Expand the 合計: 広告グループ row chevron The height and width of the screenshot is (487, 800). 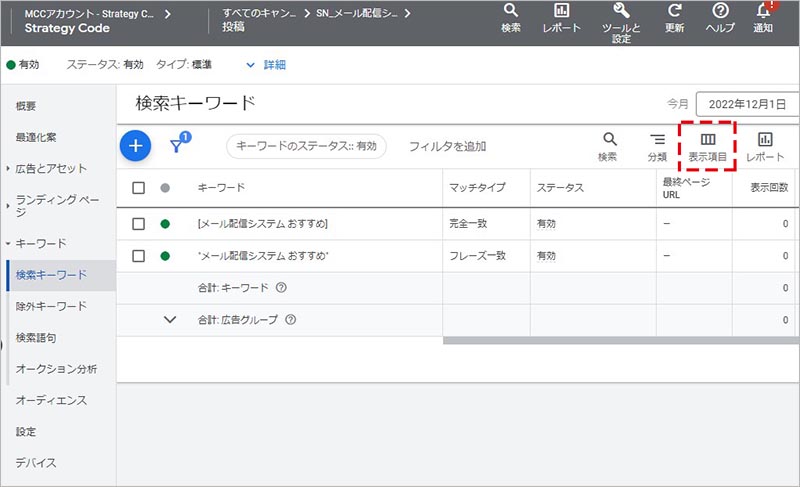coord(169,320)
